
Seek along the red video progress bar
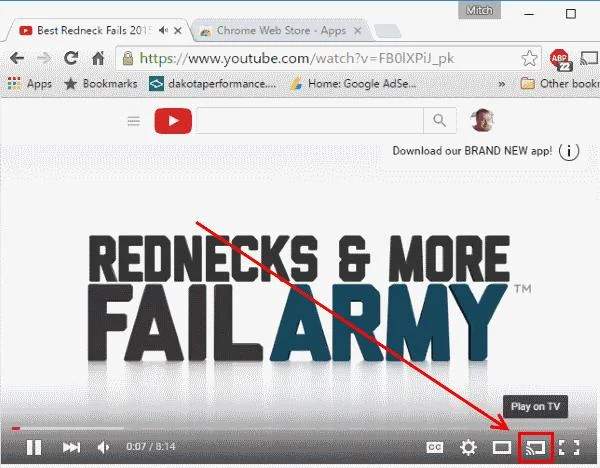[x=300, y=428]
